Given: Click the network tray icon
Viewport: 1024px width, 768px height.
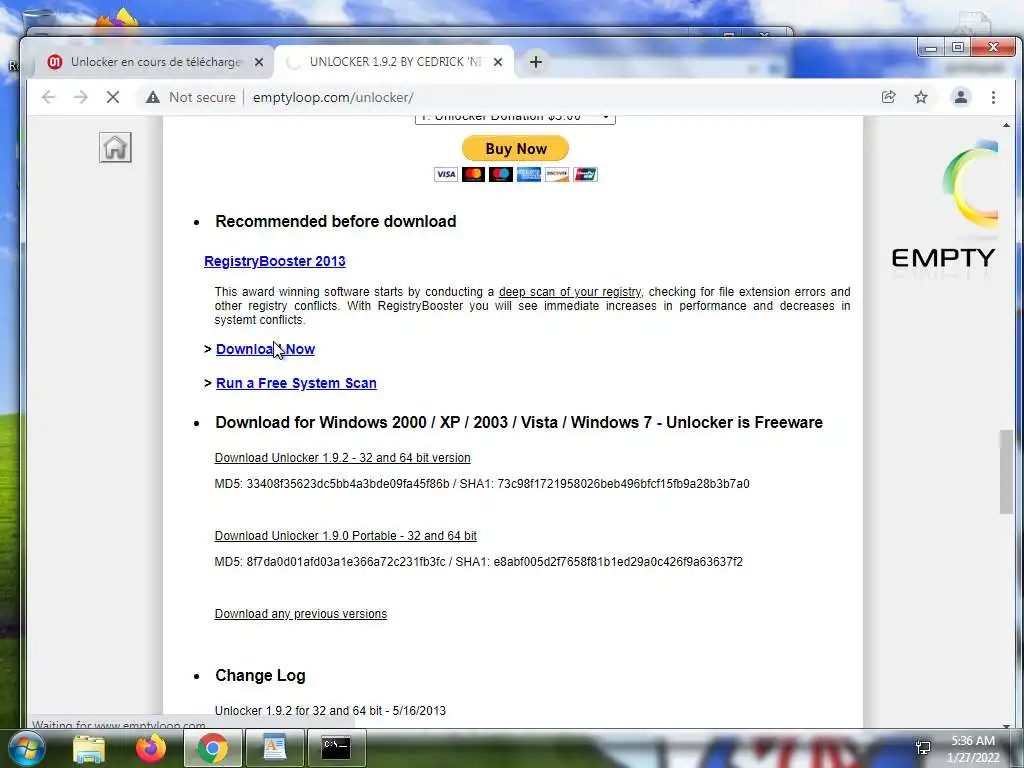Looking at the screenshot, I should click(923, 748).
